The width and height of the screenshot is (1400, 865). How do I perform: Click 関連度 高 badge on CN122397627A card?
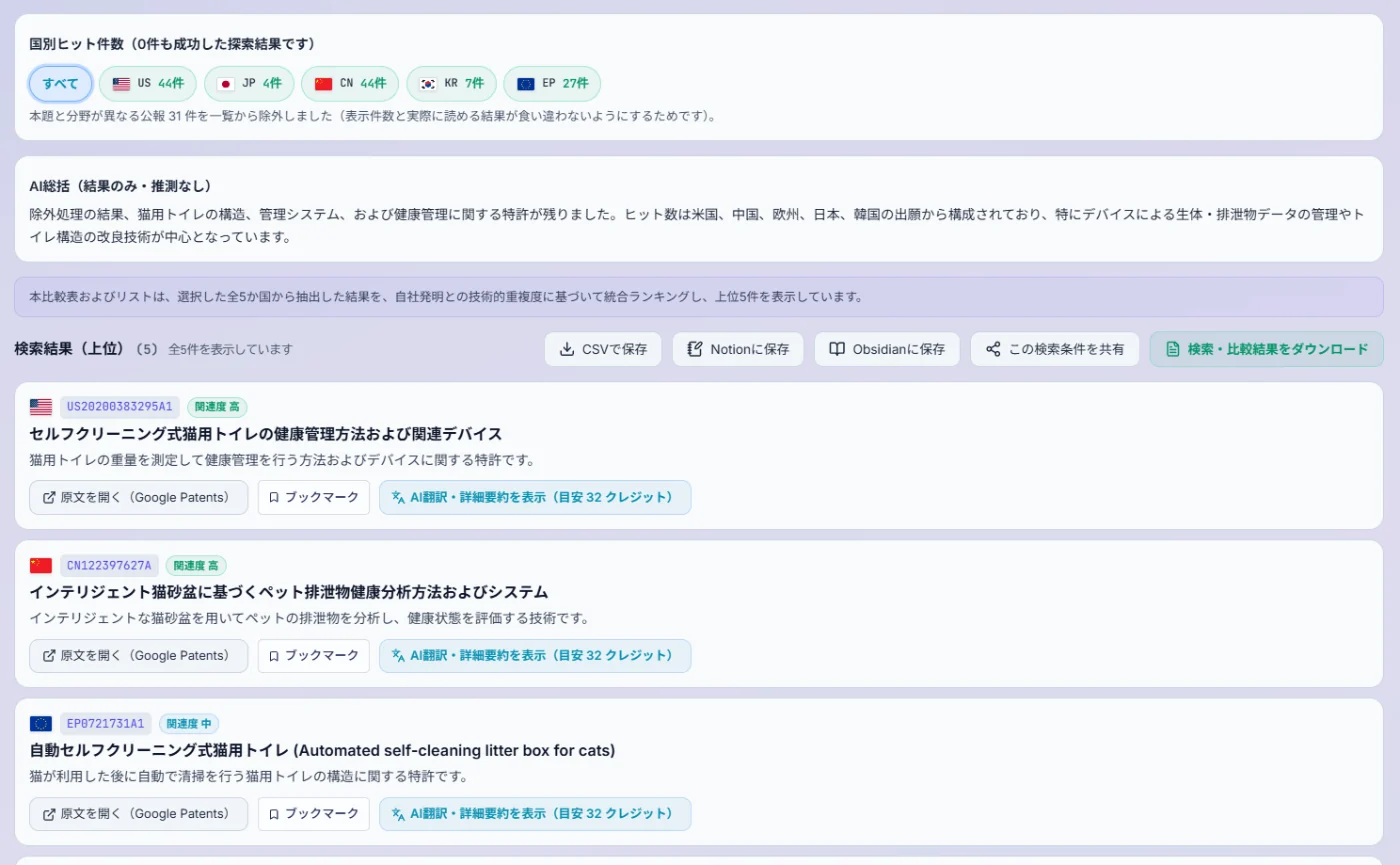pos(195,565)
